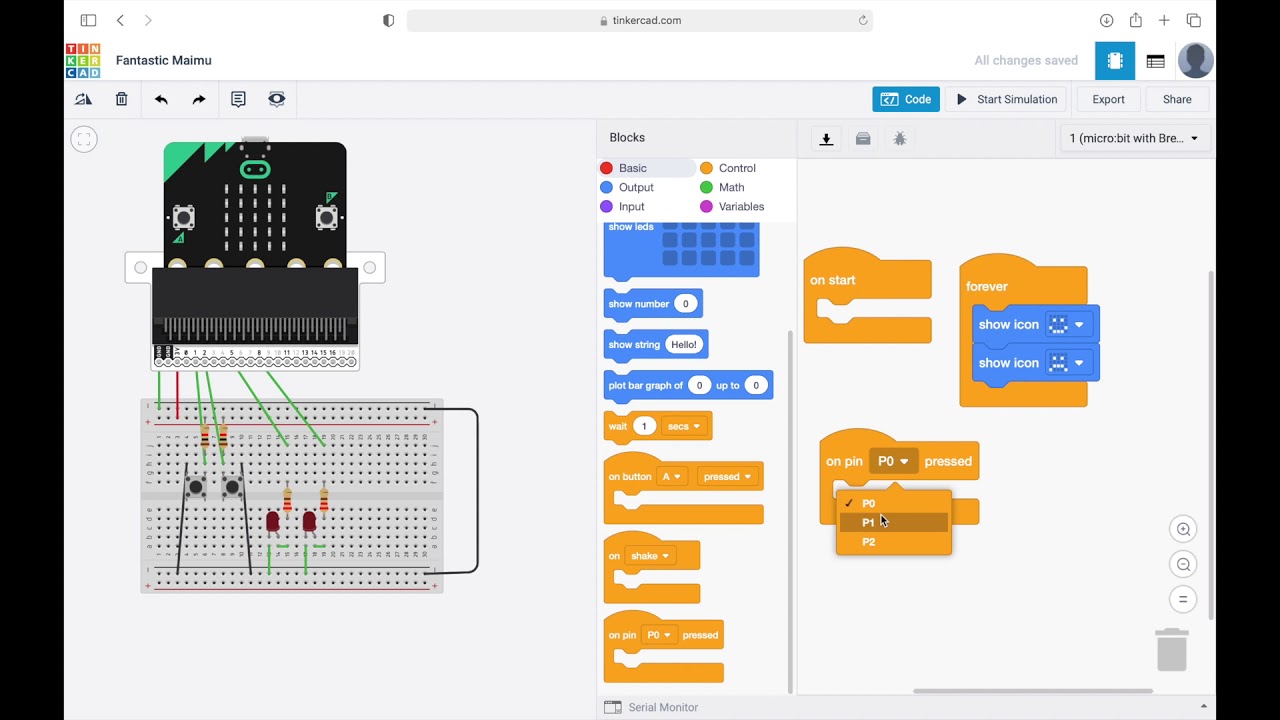Screen dimensions: 1280x720
Task: Open the Tinkercad logo home link
Action: 82,60
